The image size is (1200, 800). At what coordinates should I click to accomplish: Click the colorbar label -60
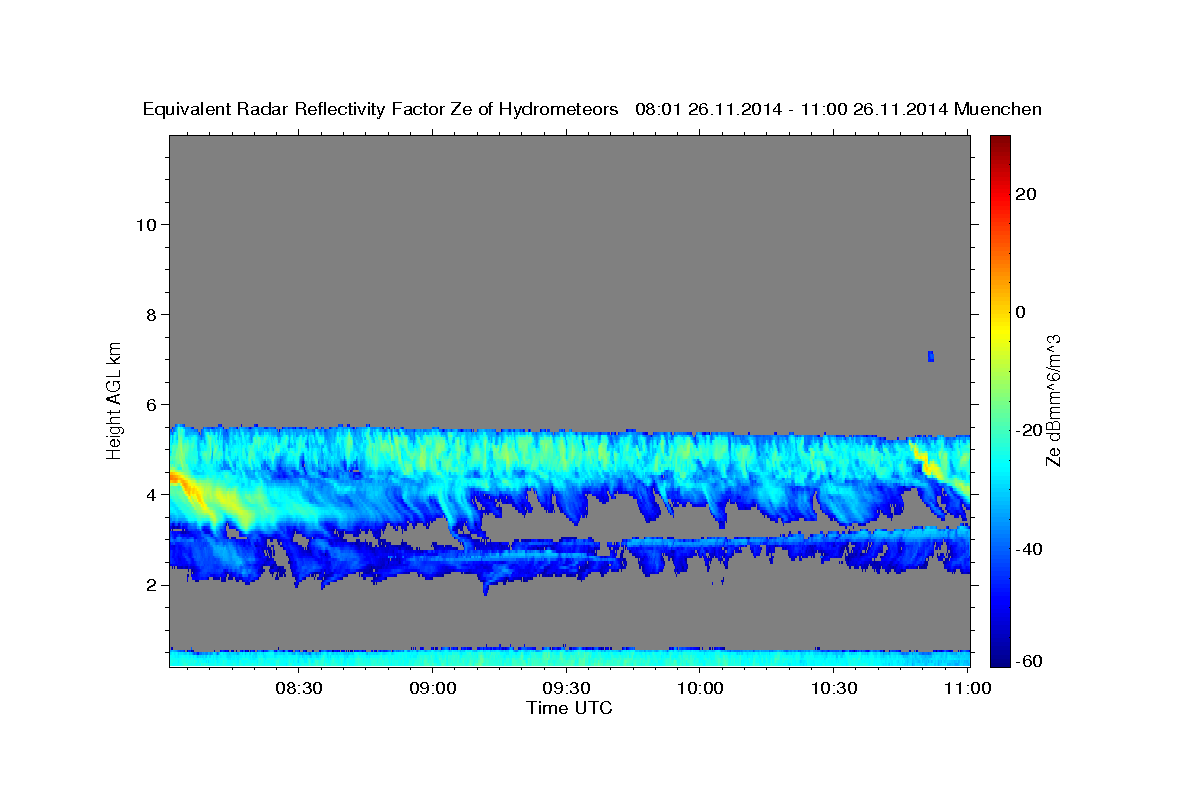[1030, 661]
